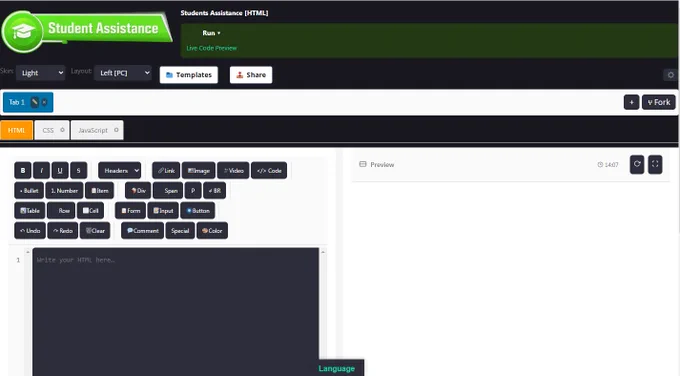Viewport: 680px width, 376px height.
Task: Expand the Run dropdown menu
Action: (x=211, y=33)
